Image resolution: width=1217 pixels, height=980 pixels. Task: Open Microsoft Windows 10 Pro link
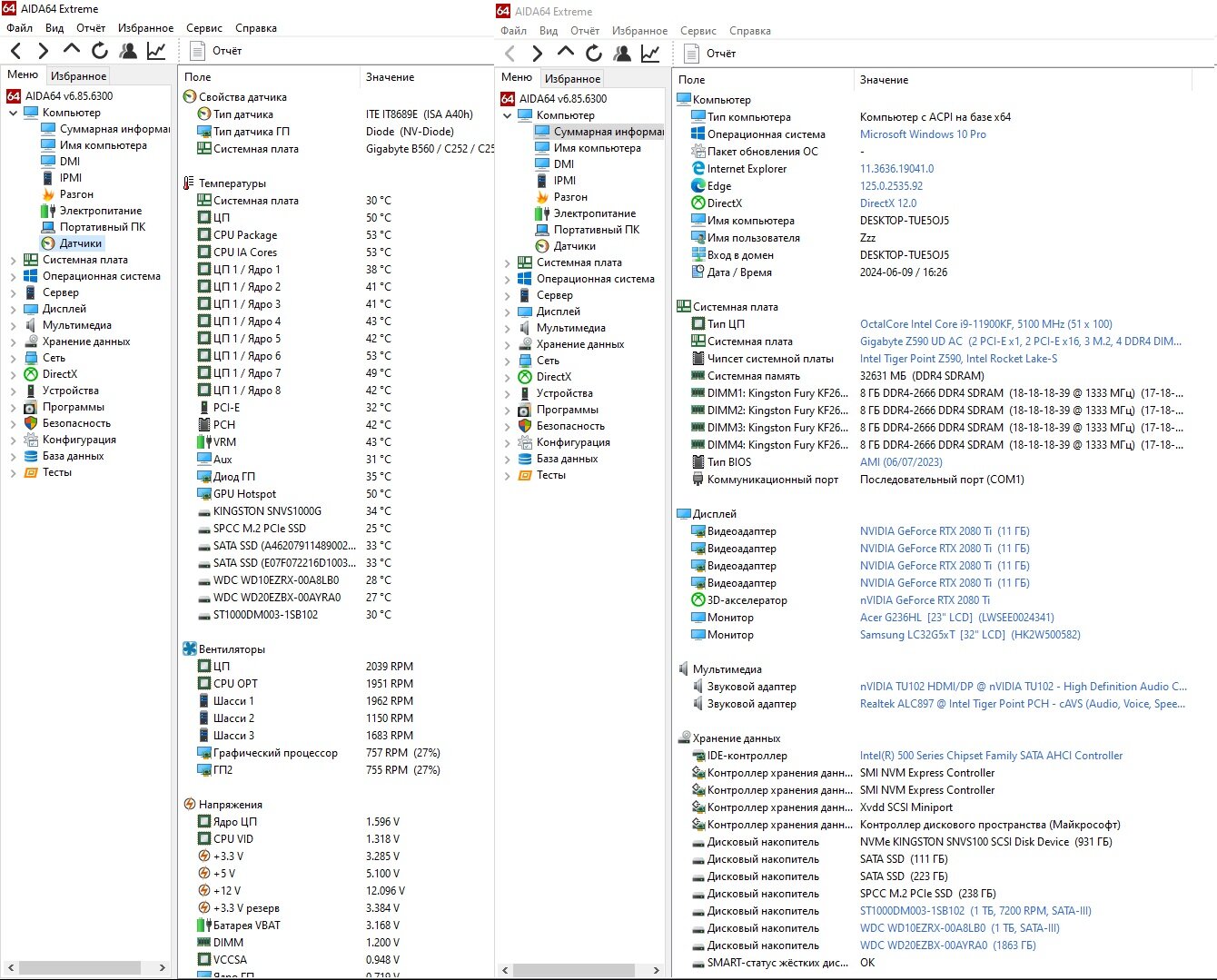click(923, 134)
